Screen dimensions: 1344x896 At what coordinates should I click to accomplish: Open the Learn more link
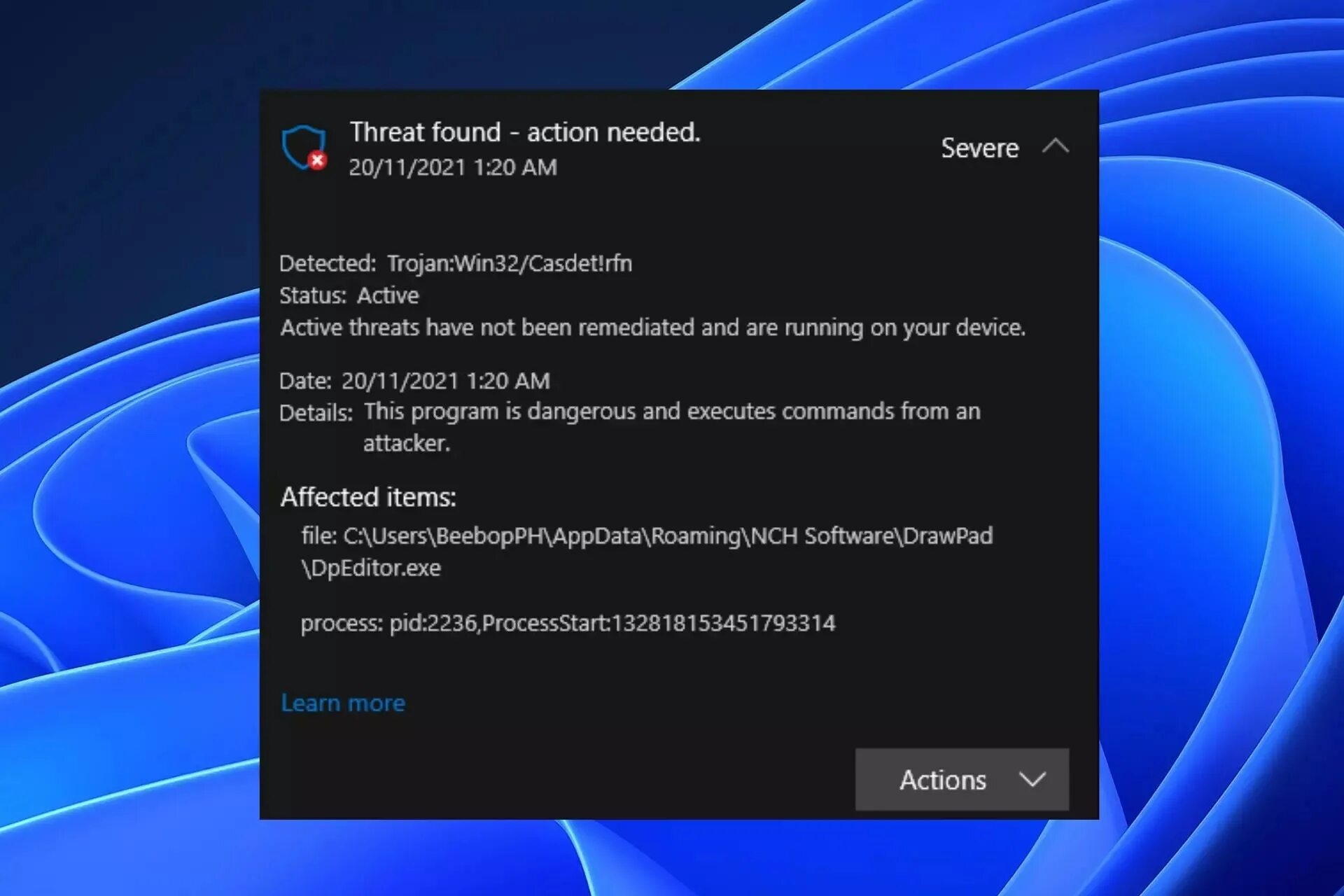tap(343, 703)
